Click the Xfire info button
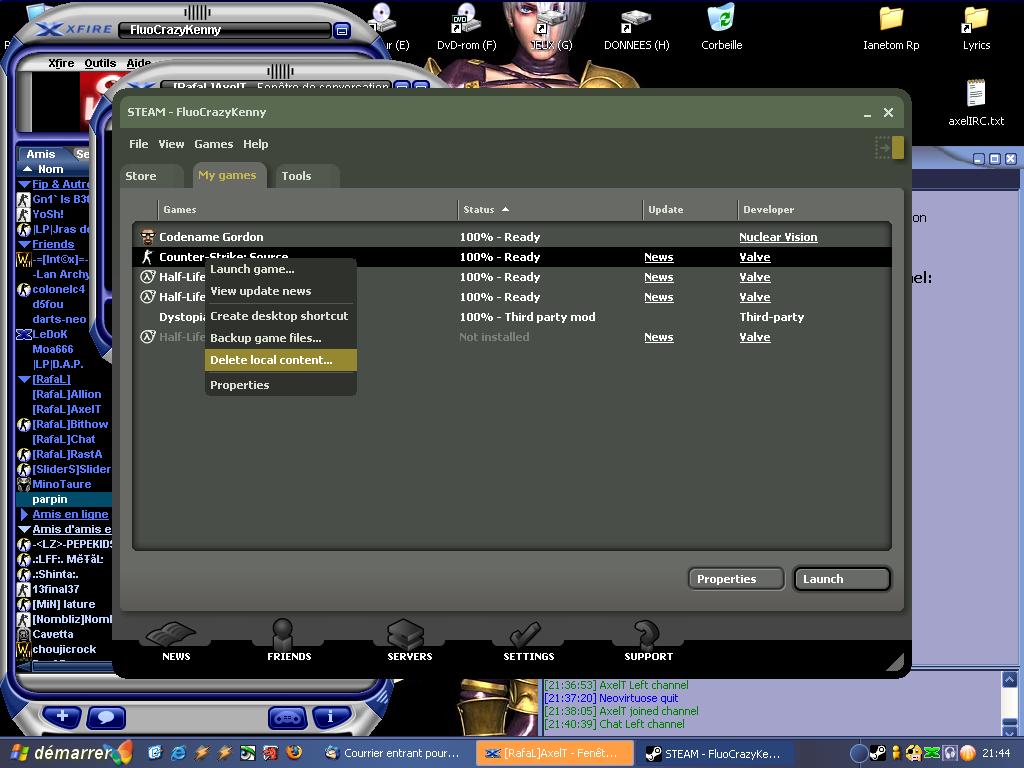This screenshot has width=1024, height=768. click(331, 717)
